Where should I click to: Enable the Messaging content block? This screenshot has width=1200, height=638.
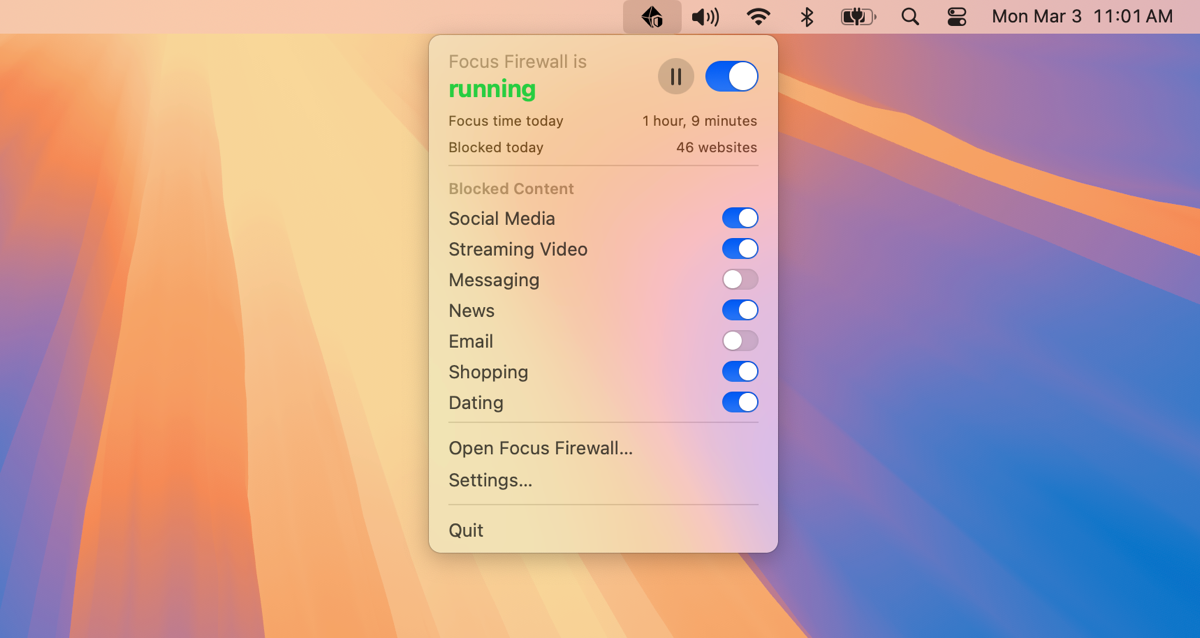click(739, 280)
